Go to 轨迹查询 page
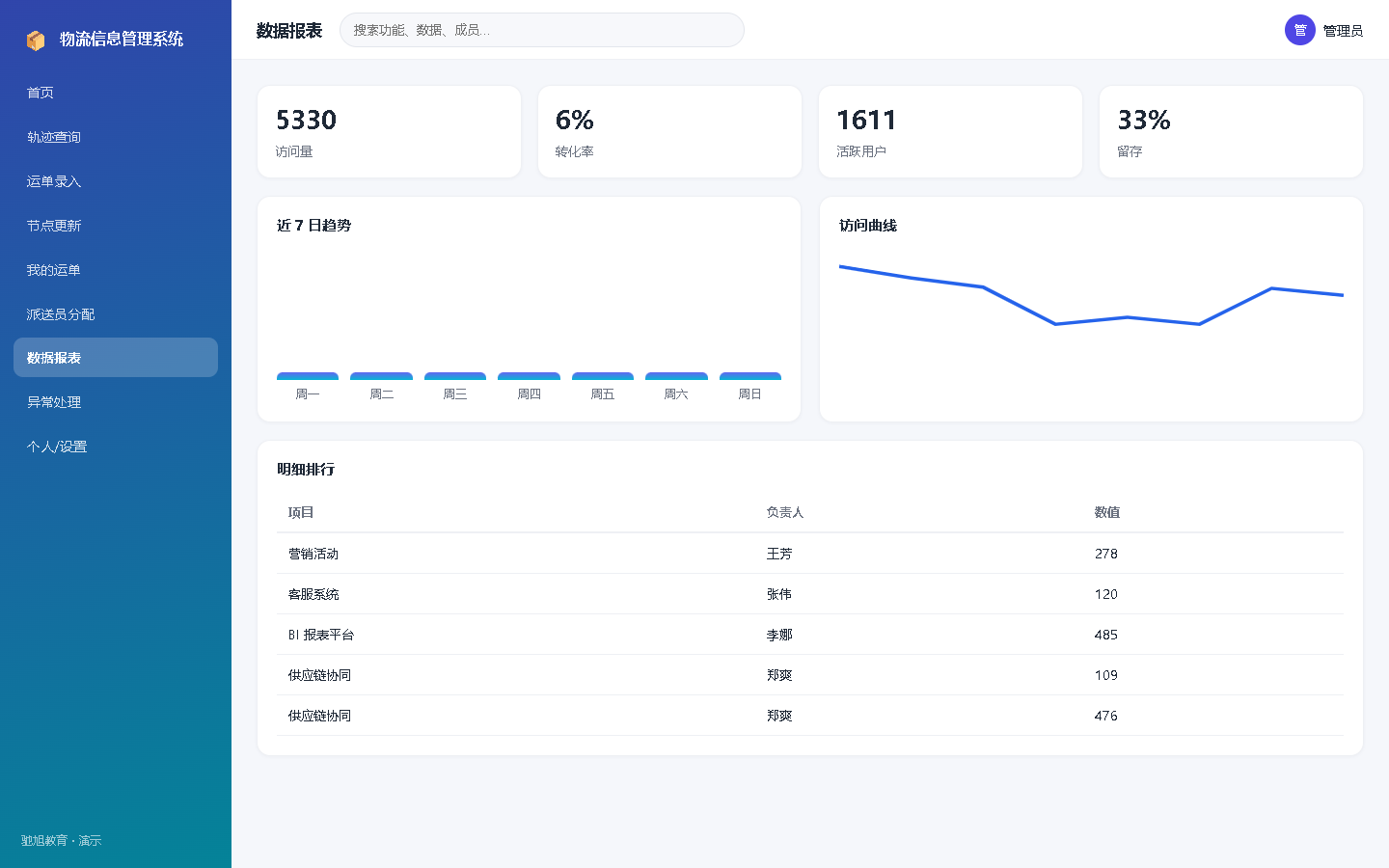 tap(116, 137)
